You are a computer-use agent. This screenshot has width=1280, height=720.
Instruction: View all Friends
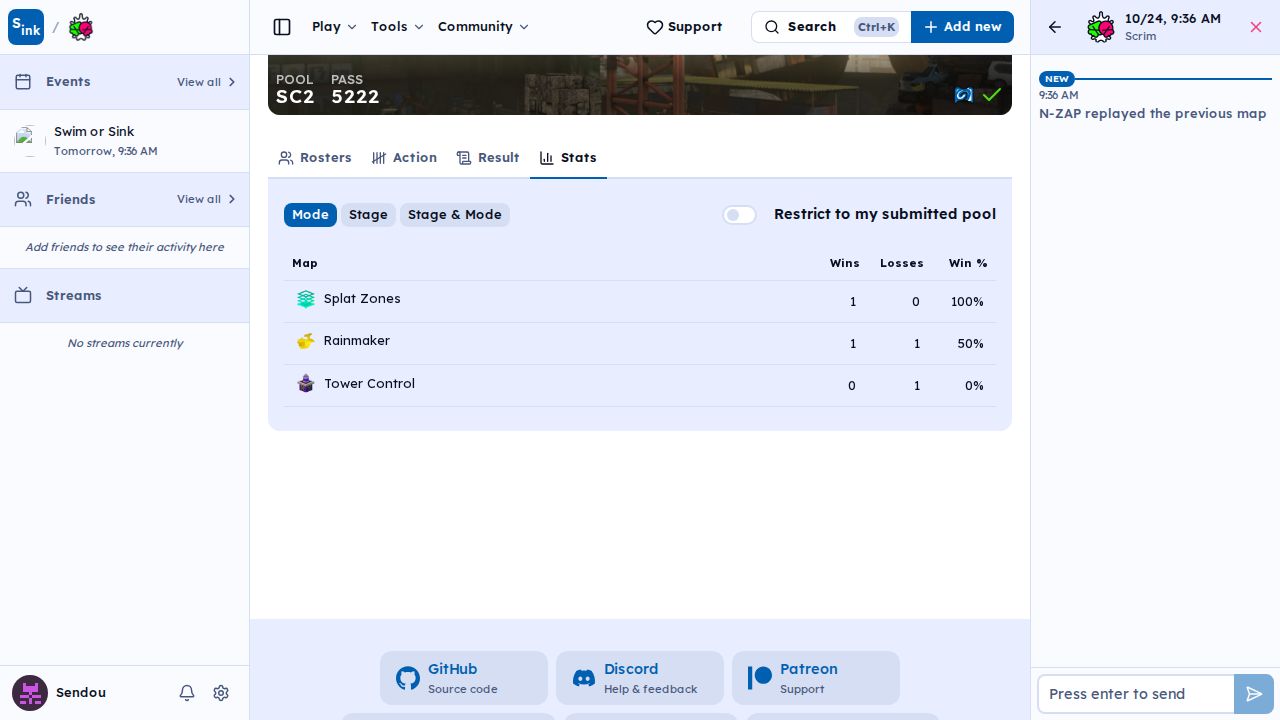point(206,200)
